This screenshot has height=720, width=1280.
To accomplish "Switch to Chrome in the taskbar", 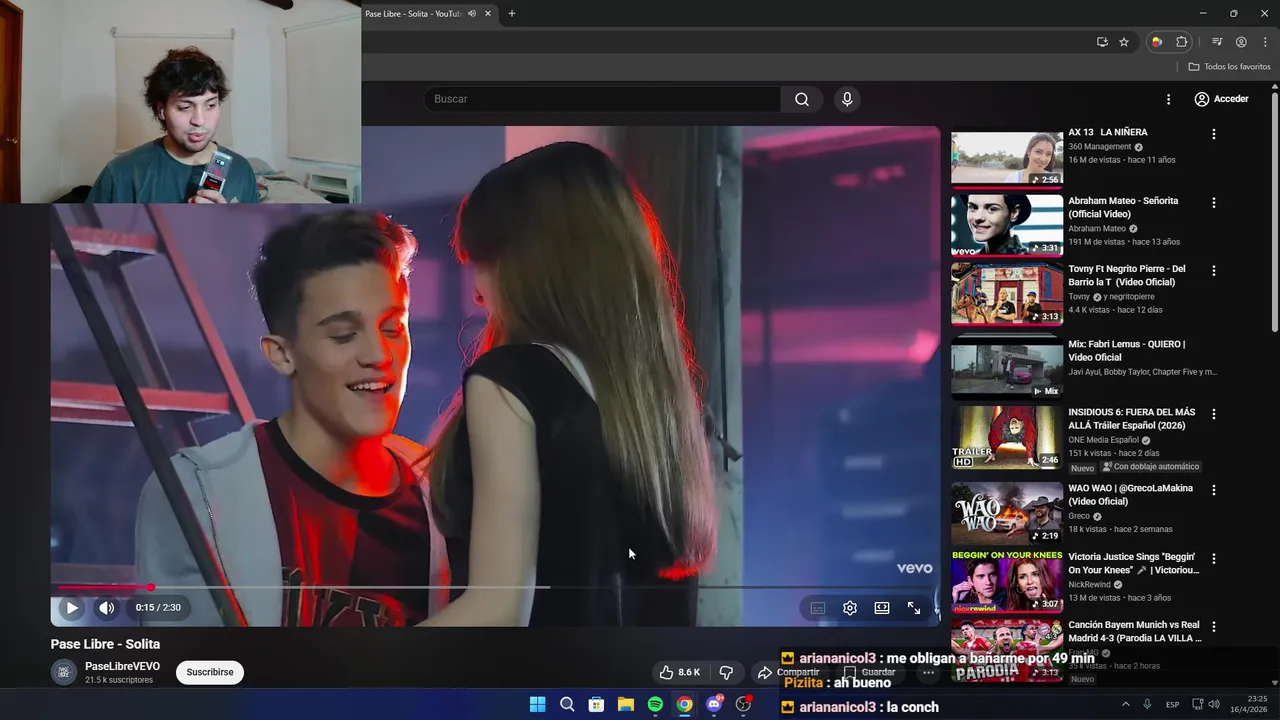I will pos(684,705).
